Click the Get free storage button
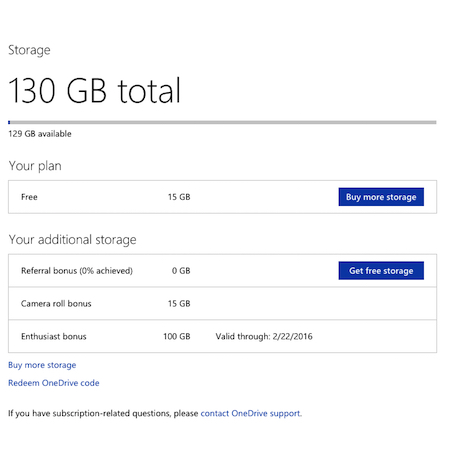Screen dimensions: 460x450 [381, 271]
